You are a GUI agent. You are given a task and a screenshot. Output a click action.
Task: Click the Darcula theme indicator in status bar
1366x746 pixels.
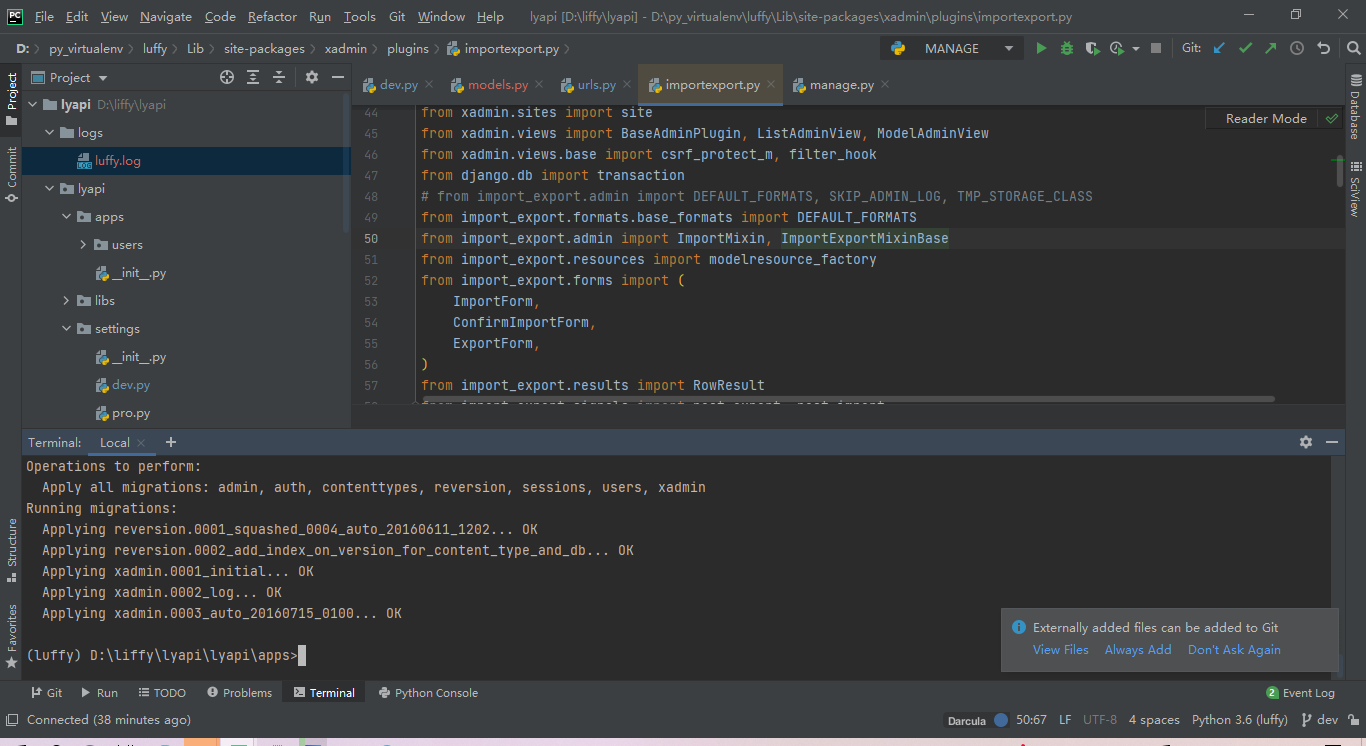(x=966, y=720)
